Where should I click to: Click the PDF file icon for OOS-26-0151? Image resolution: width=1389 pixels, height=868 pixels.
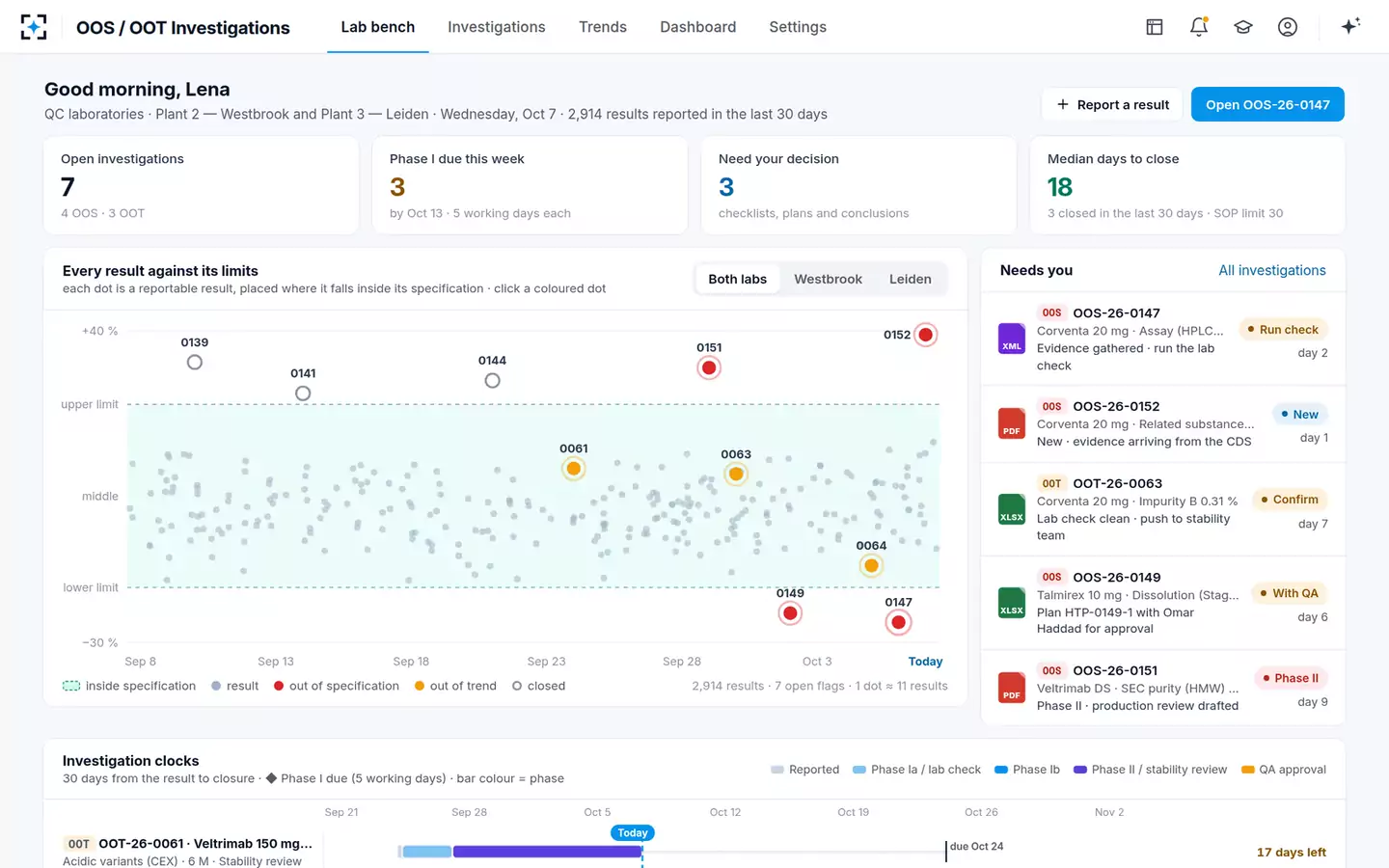(1012, 688)
